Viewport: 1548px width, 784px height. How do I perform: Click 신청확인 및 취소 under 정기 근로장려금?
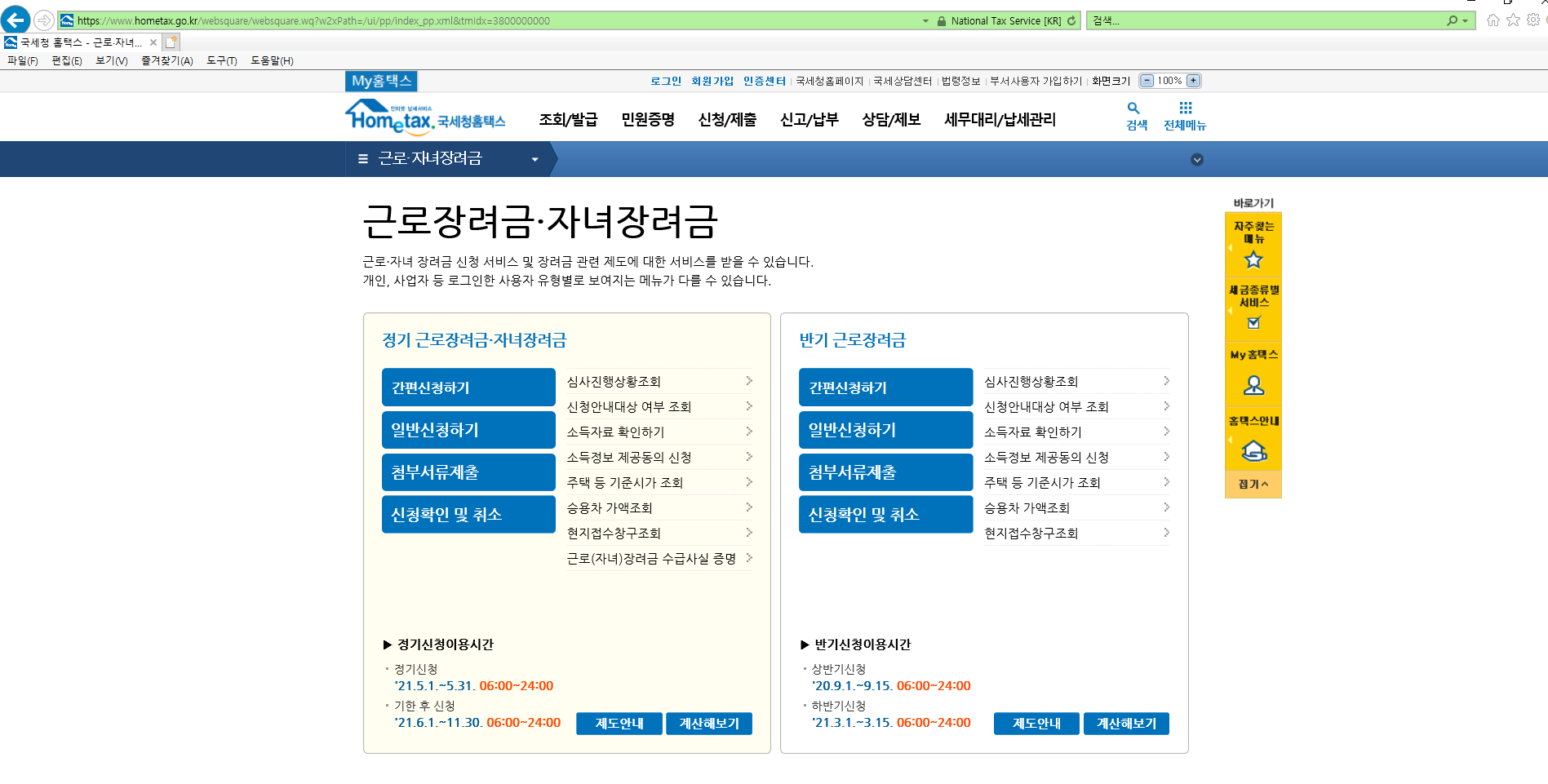click(468, 515)
